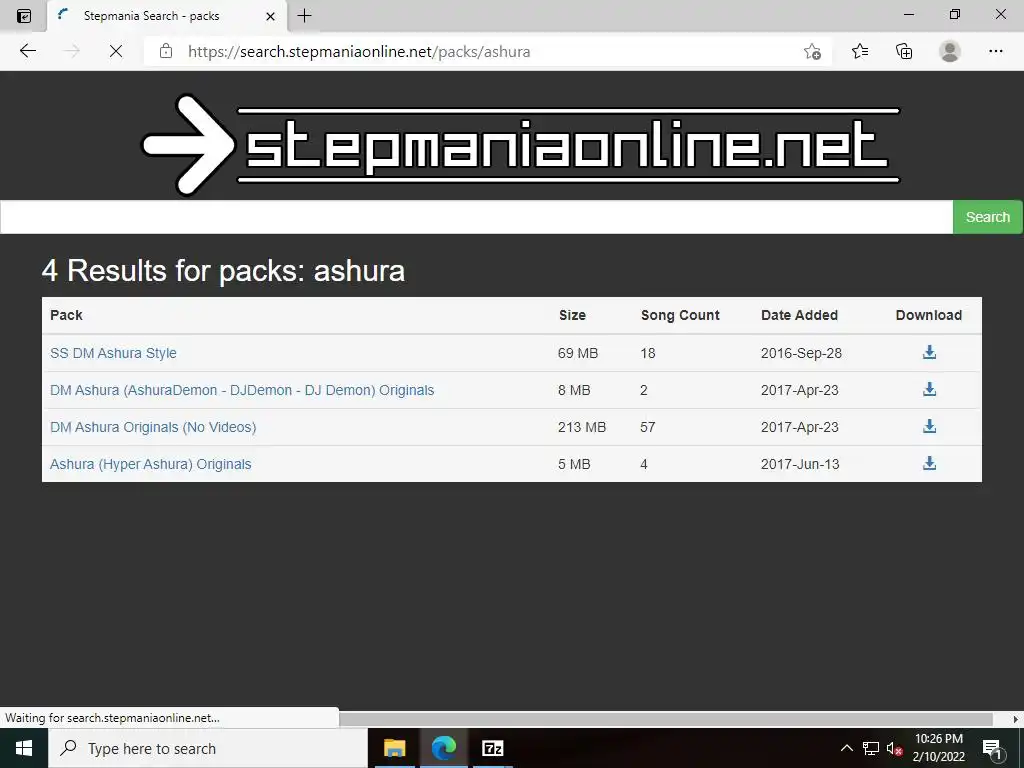
Task: Open a new browser tab
Action: [304, 16]
